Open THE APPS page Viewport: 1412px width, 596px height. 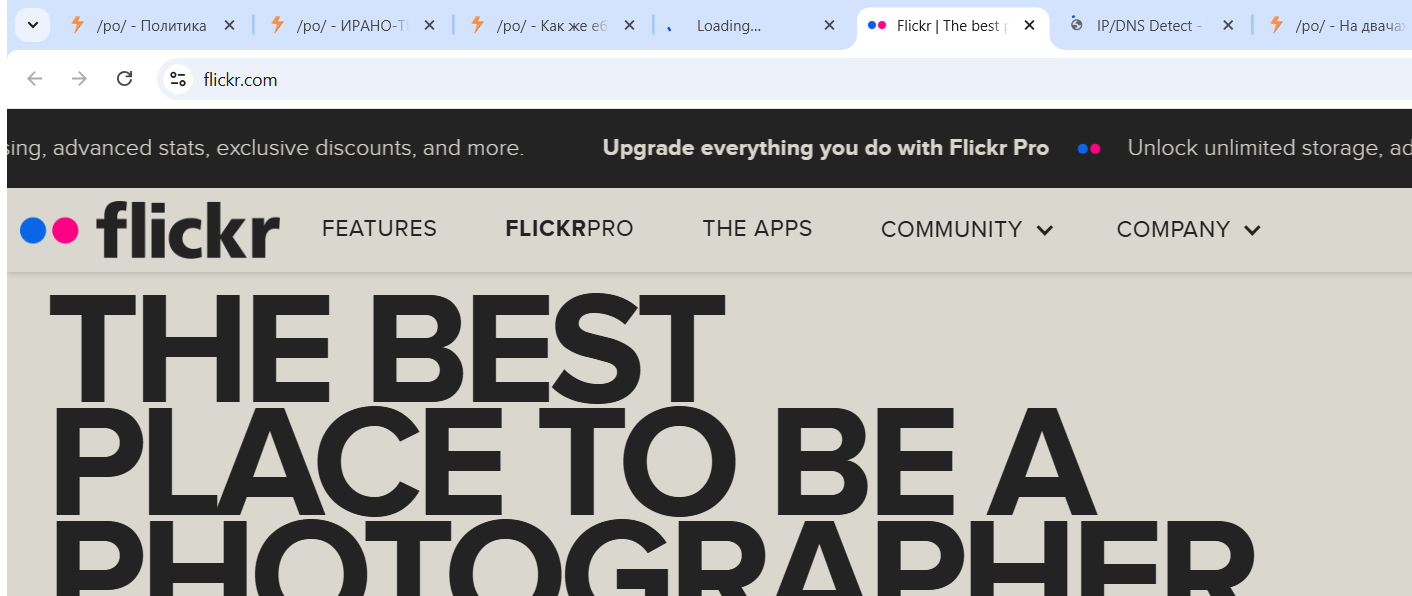pyautogui.click(x=757, y=229)
